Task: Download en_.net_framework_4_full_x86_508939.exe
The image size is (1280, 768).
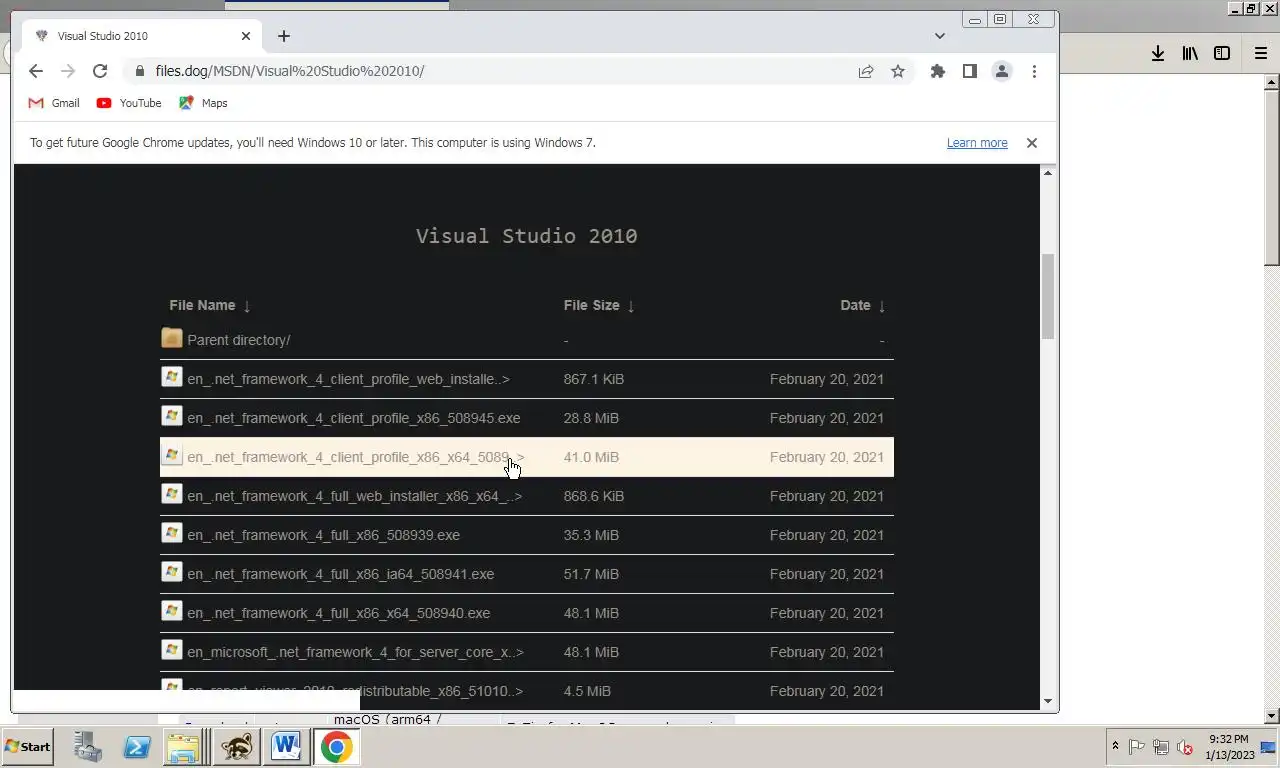Action: click(x=323, y=535)
